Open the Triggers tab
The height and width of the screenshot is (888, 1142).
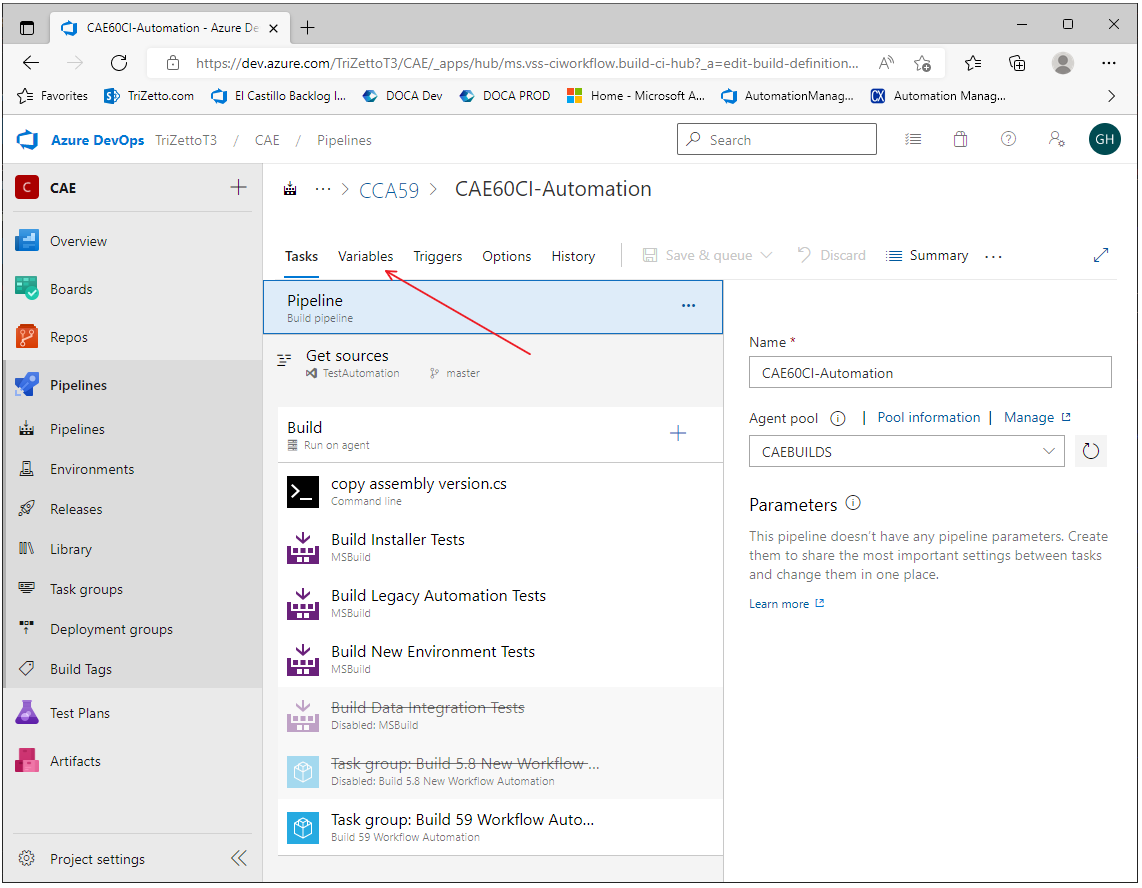pyautogui.click(x=437, y=256)
